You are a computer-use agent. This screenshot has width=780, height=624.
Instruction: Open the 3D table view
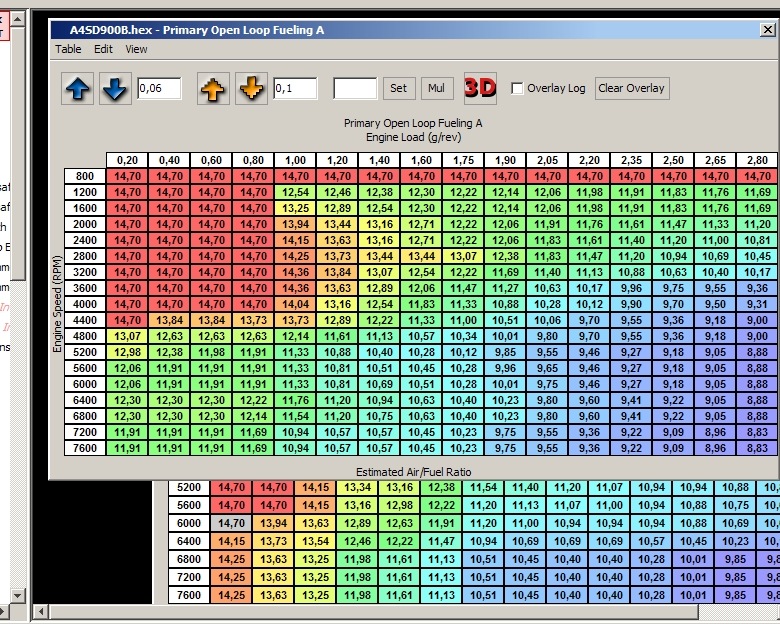point(480,89)
